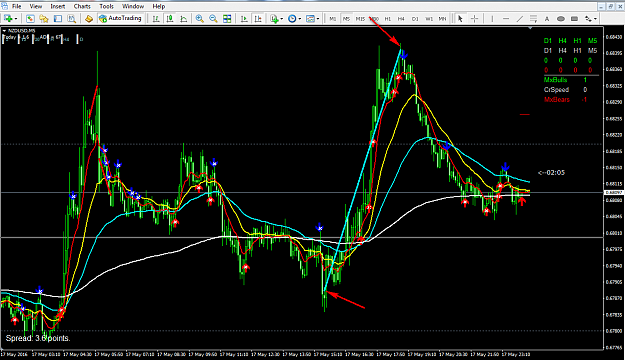Show the Terminal panel icon
Viewport: 625px width, 361px height.
click(58, 18)
